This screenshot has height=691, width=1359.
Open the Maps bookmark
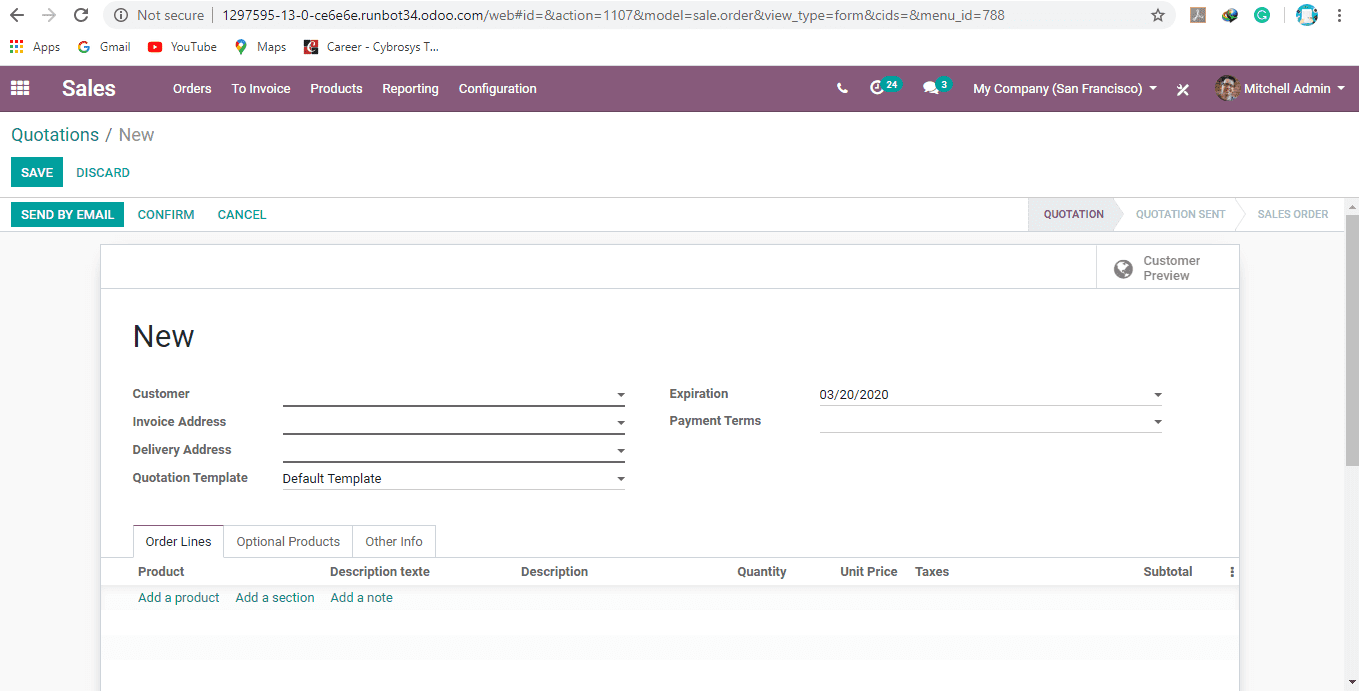260,47
